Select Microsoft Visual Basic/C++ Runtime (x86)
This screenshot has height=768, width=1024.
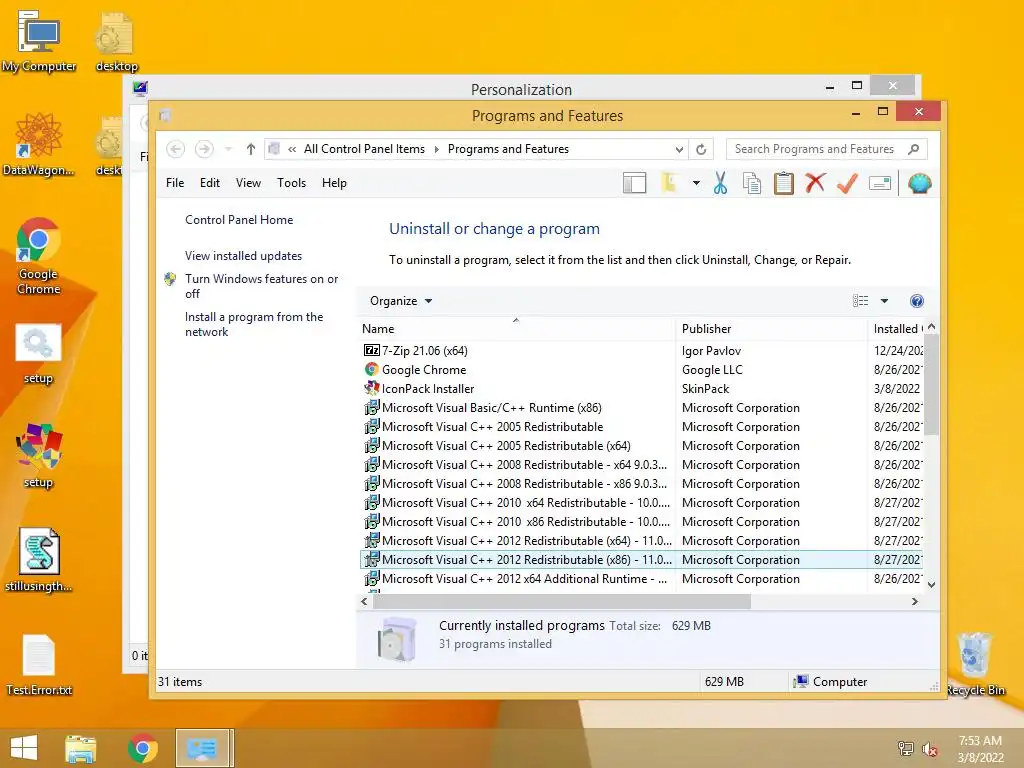tap(491, 408)
